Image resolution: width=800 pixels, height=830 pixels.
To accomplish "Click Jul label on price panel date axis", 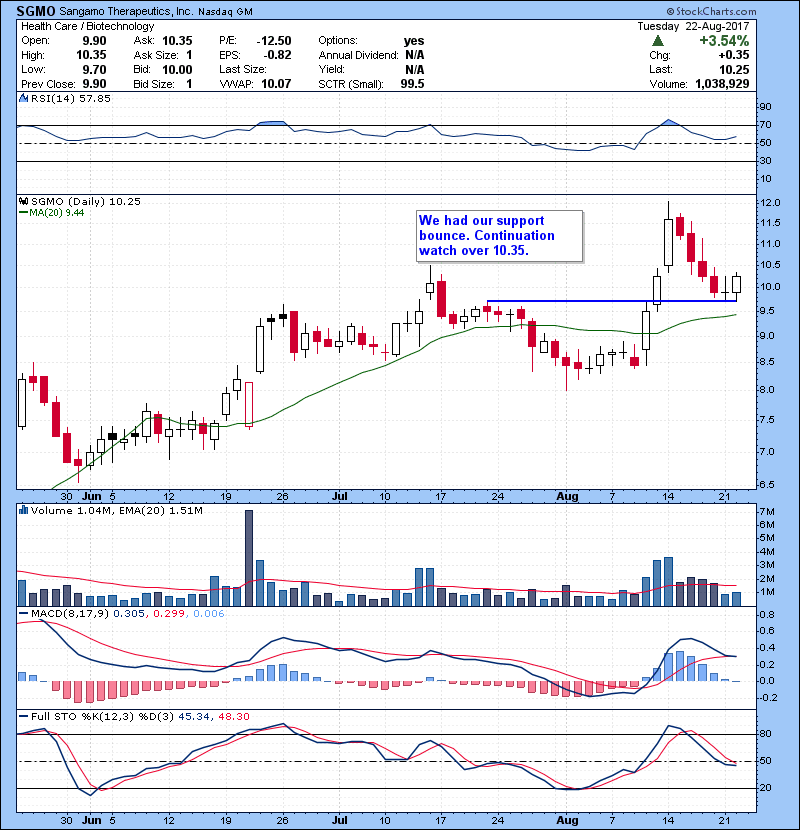I will coord(339,496).
